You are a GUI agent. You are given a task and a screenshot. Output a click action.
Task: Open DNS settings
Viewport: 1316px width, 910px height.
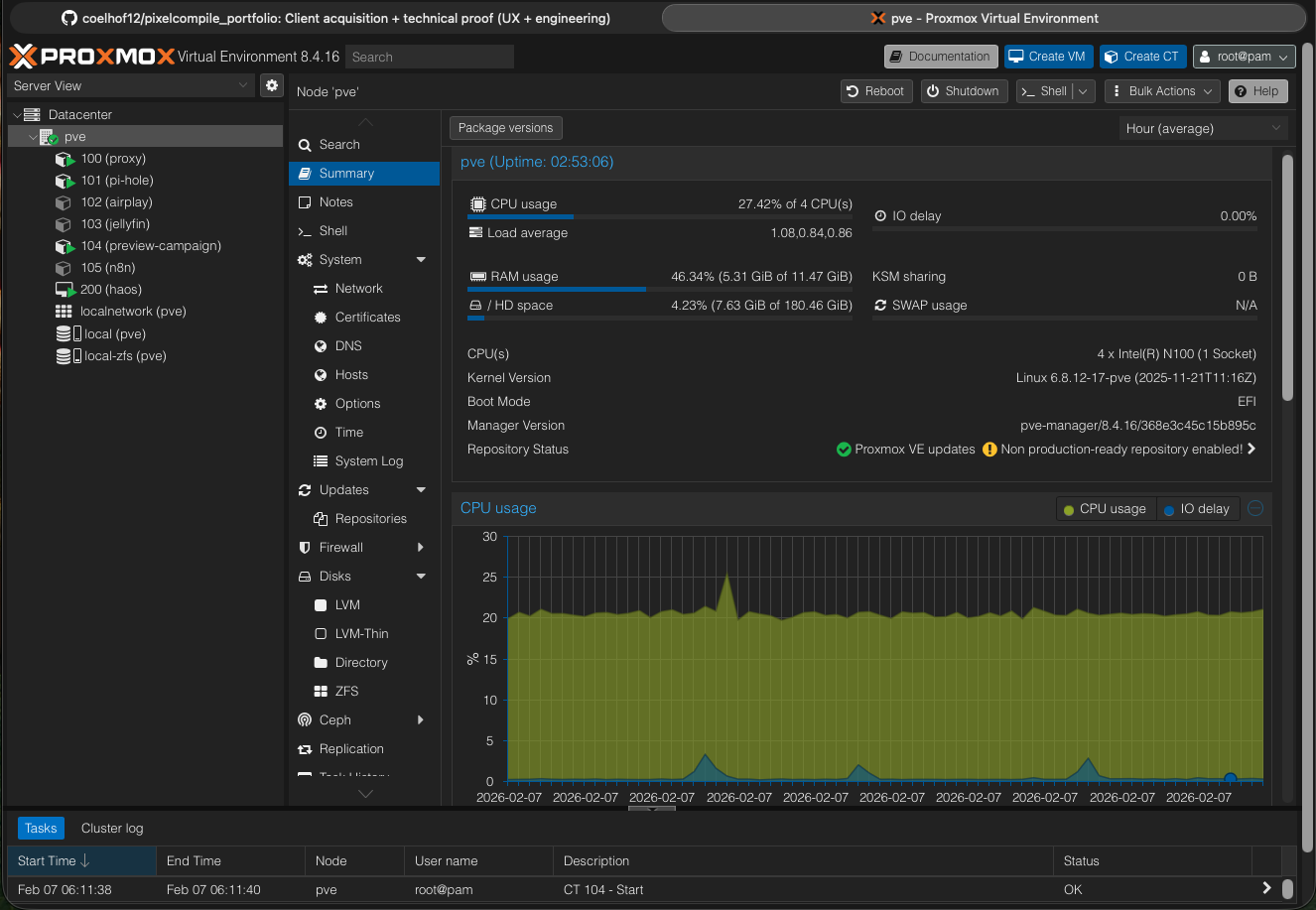[x=364, y=346]
